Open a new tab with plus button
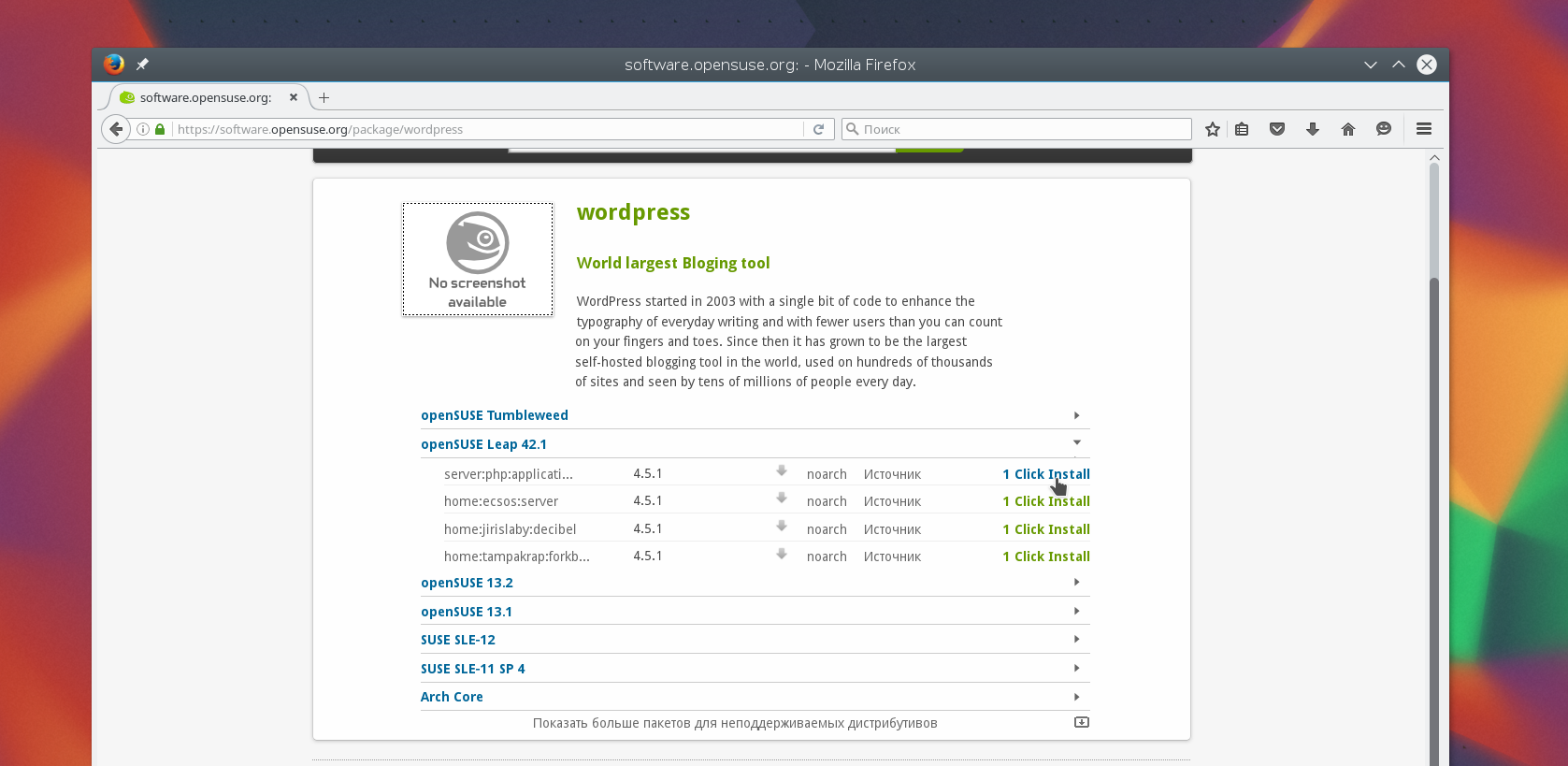This screenshot has width=1568, height=766. 324,97
